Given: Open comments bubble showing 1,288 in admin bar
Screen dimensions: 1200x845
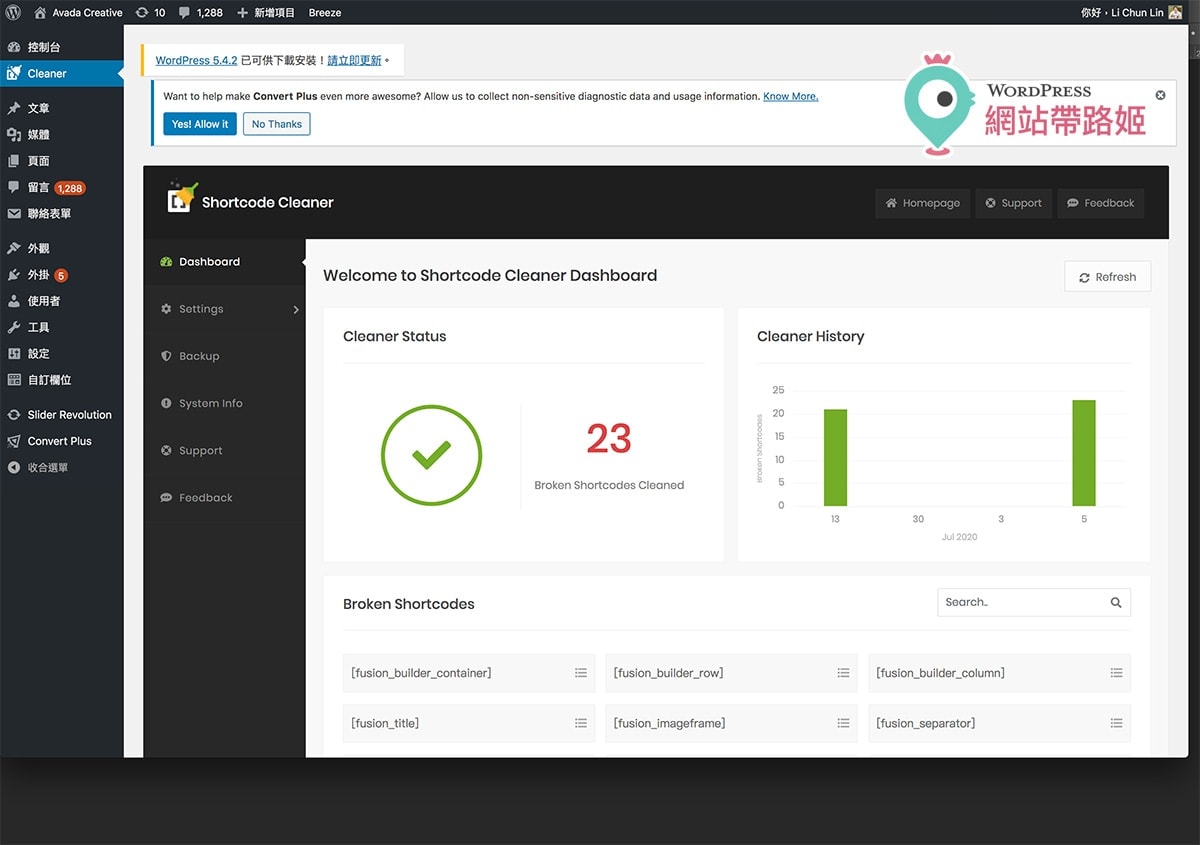Looking at the screenshot, I should click(184, 13).
